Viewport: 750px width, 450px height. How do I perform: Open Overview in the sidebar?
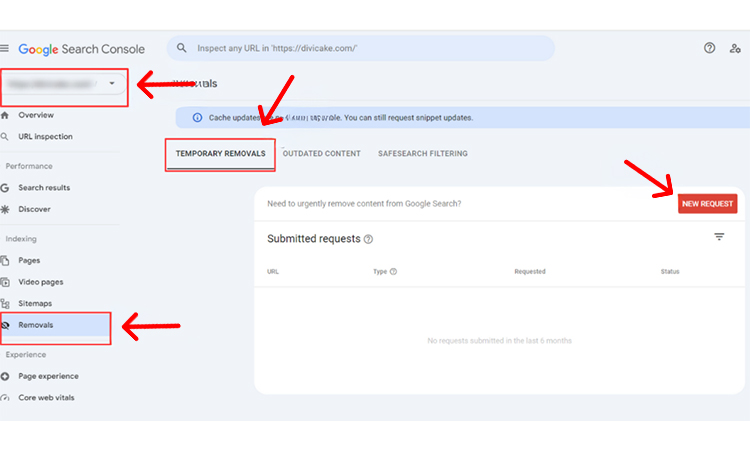click(36, 115)
